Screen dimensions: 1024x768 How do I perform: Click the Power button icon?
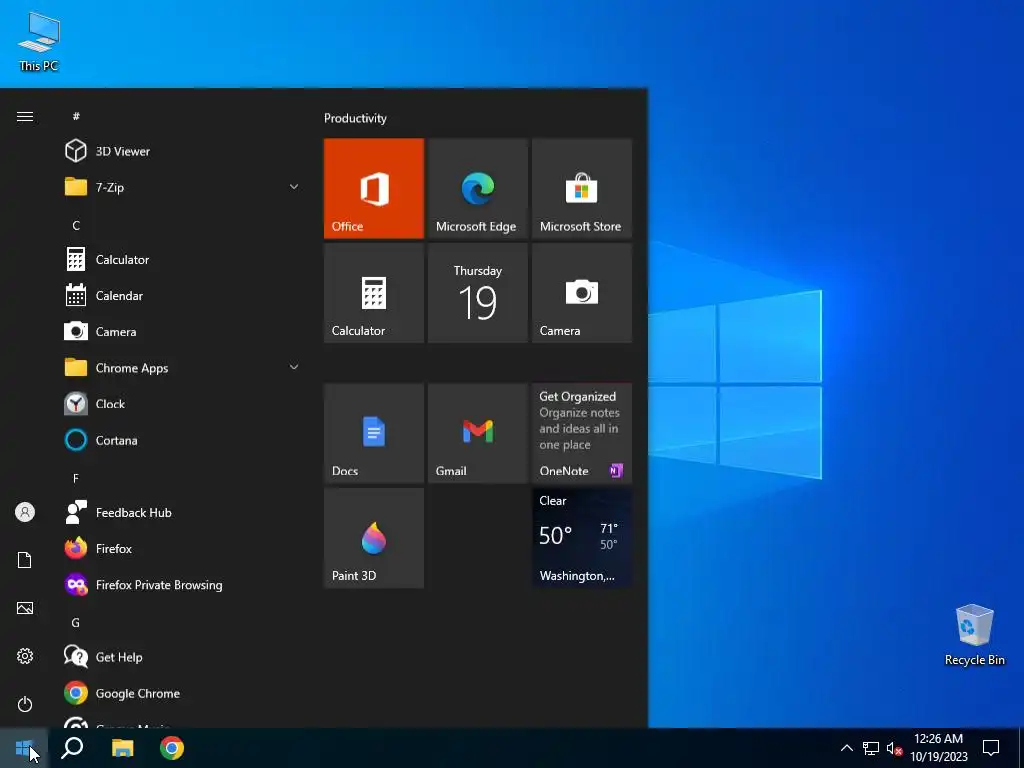(25, 704)
